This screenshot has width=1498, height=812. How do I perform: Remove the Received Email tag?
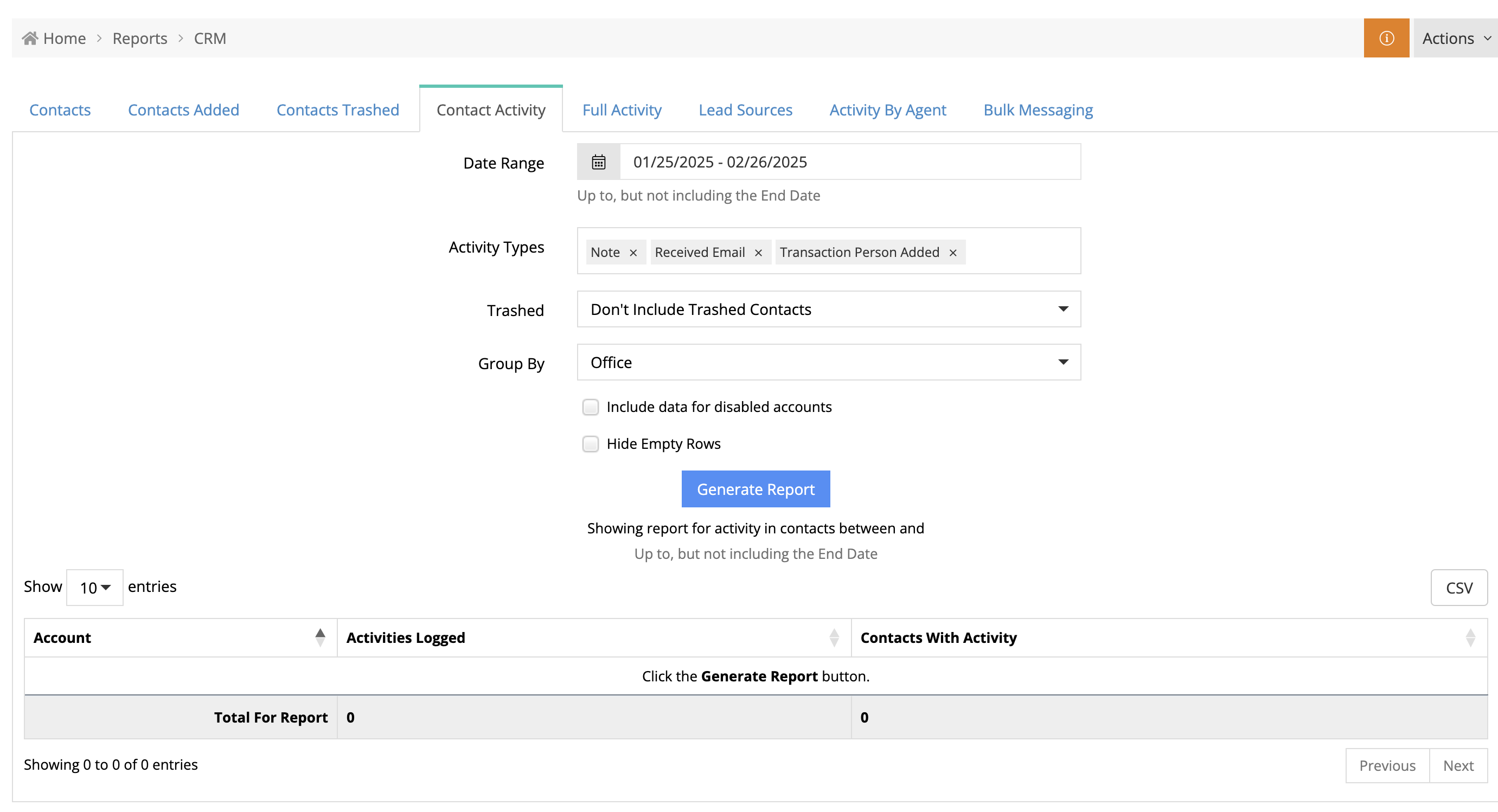[x=758, y=253]
